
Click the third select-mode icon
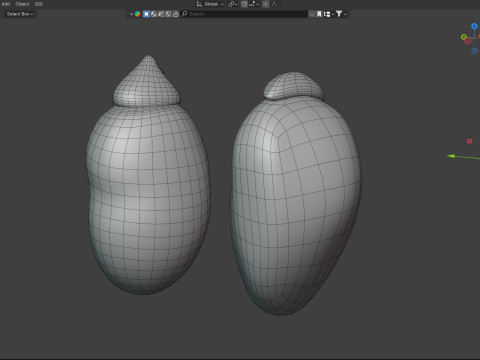[161, 14]
